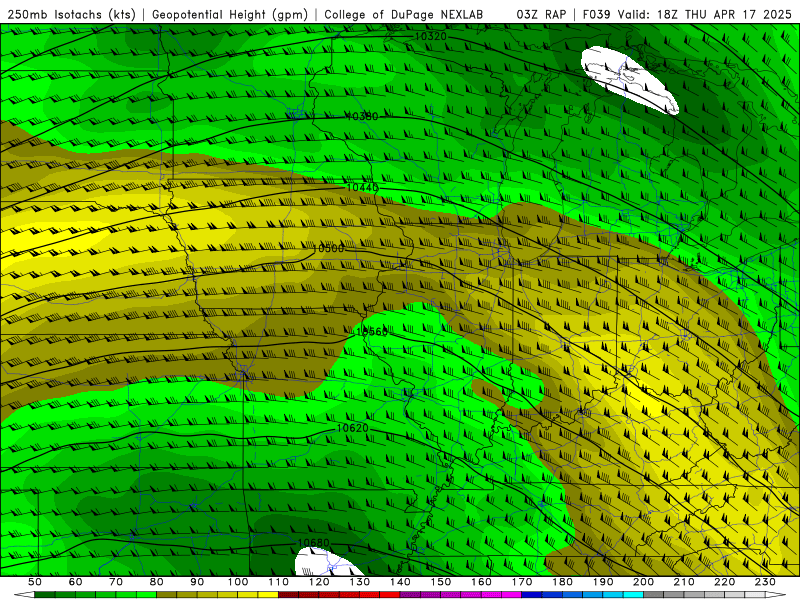Click the 140 value on the color scale
800x600 pixels.
pyautogui.click(x=400, y=582)
